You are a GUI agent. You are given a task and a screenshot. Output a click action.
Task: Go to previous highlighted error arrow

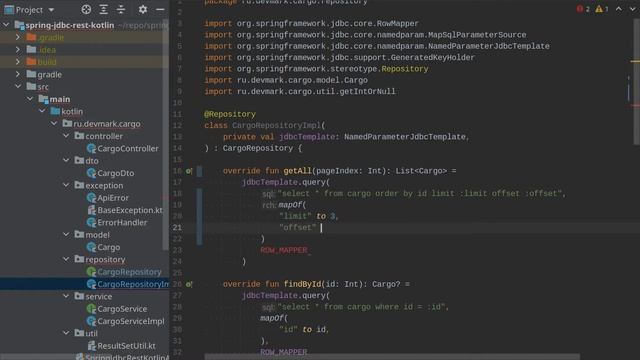(x=619, y=9)
